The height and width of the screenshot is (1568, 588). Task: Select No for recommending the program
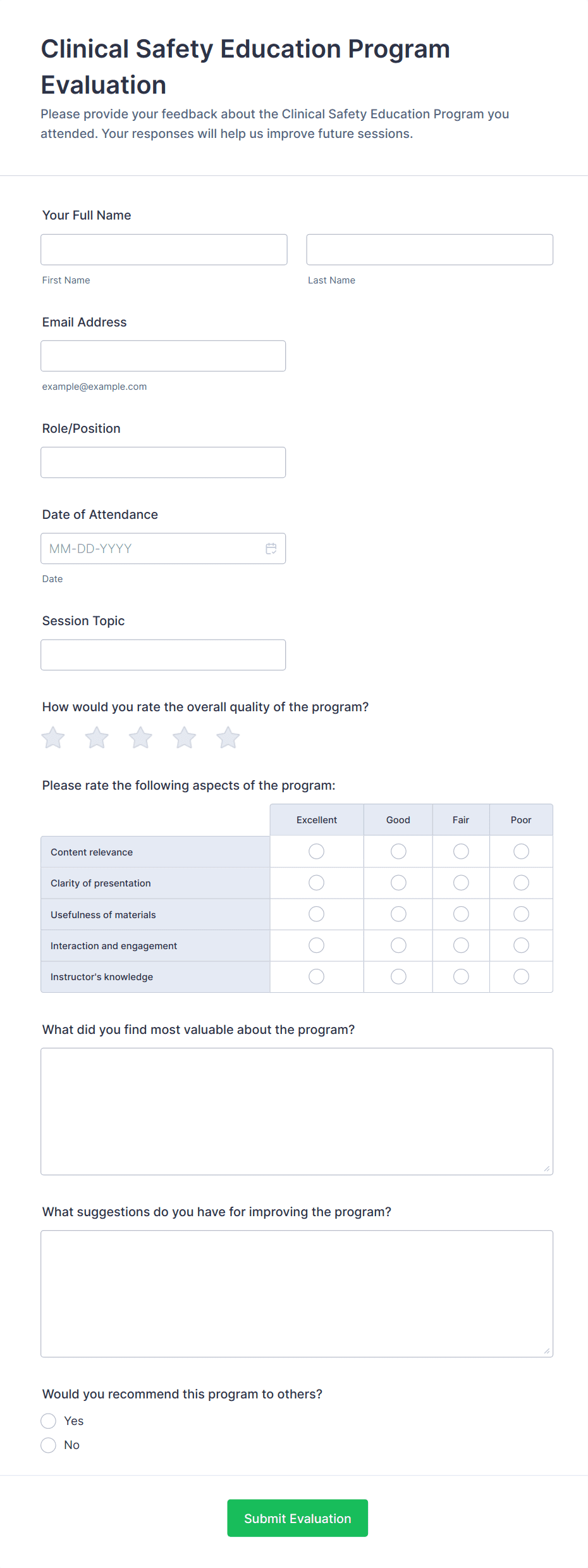49,1445
